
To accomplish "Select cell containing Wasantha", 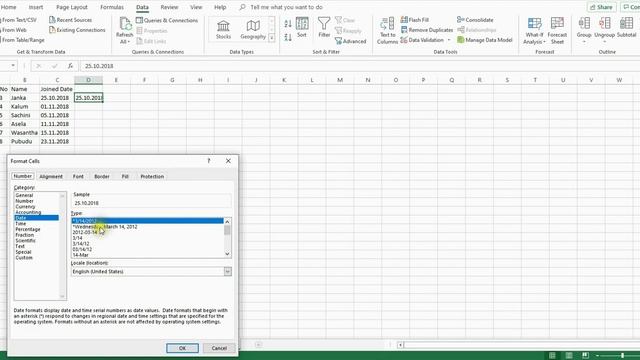I will point(24,133).
